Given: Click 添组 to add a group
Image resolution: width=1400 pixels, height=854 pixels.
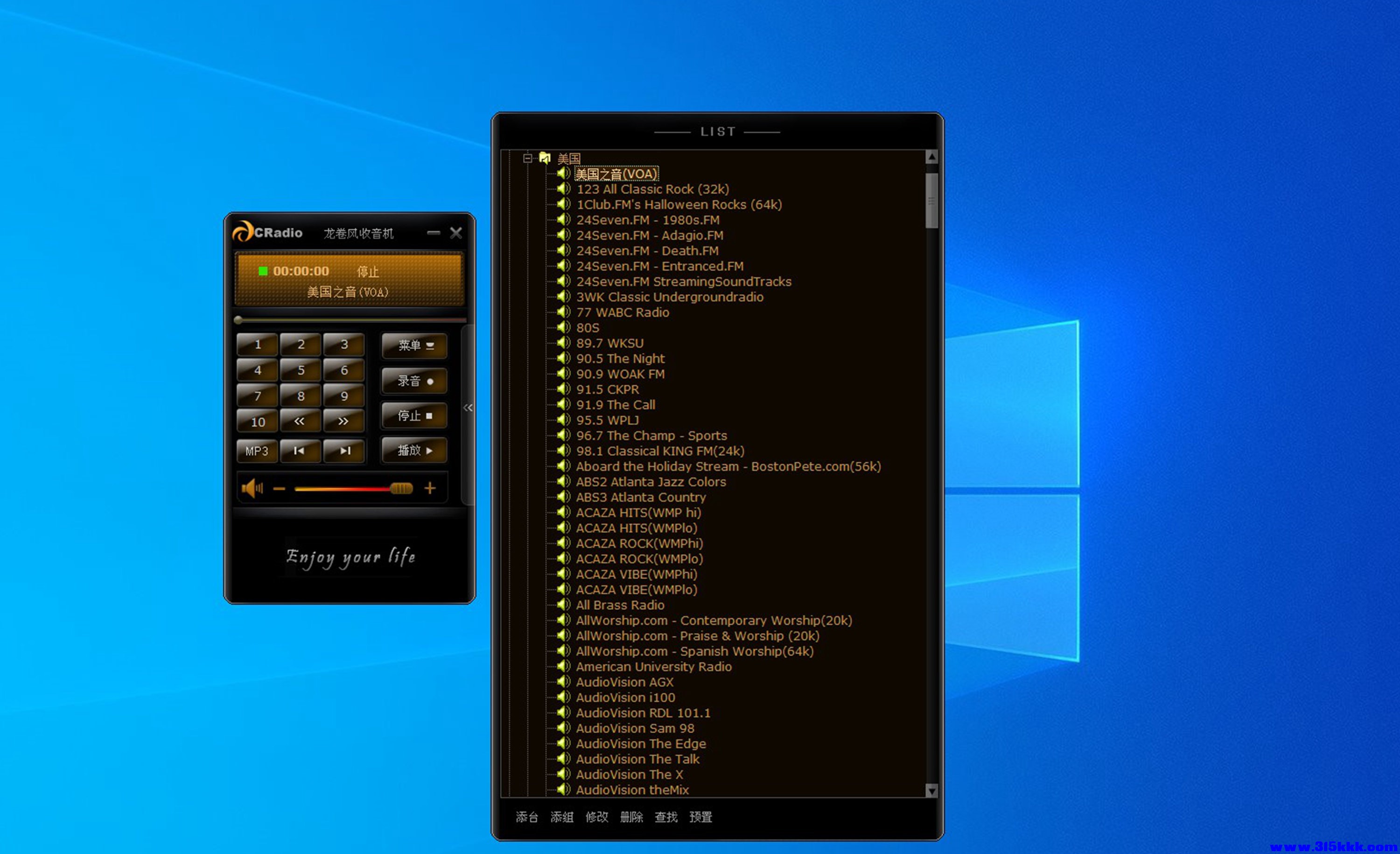Looking at the screenshot, I should click(562, 817).
